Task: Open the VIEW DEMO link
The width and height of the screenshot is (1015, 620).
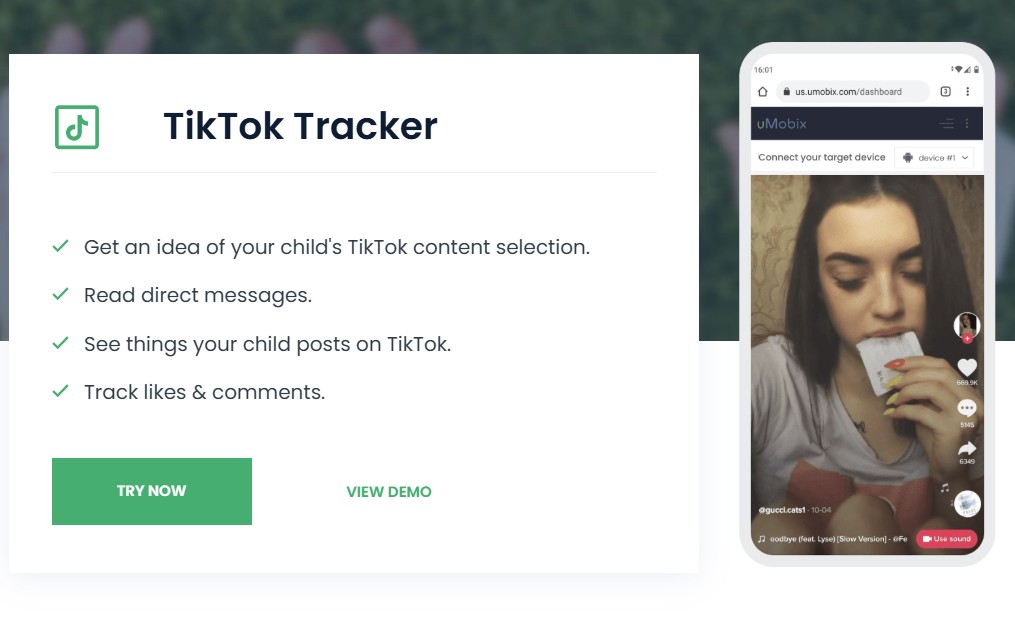Action: point(389,492)
